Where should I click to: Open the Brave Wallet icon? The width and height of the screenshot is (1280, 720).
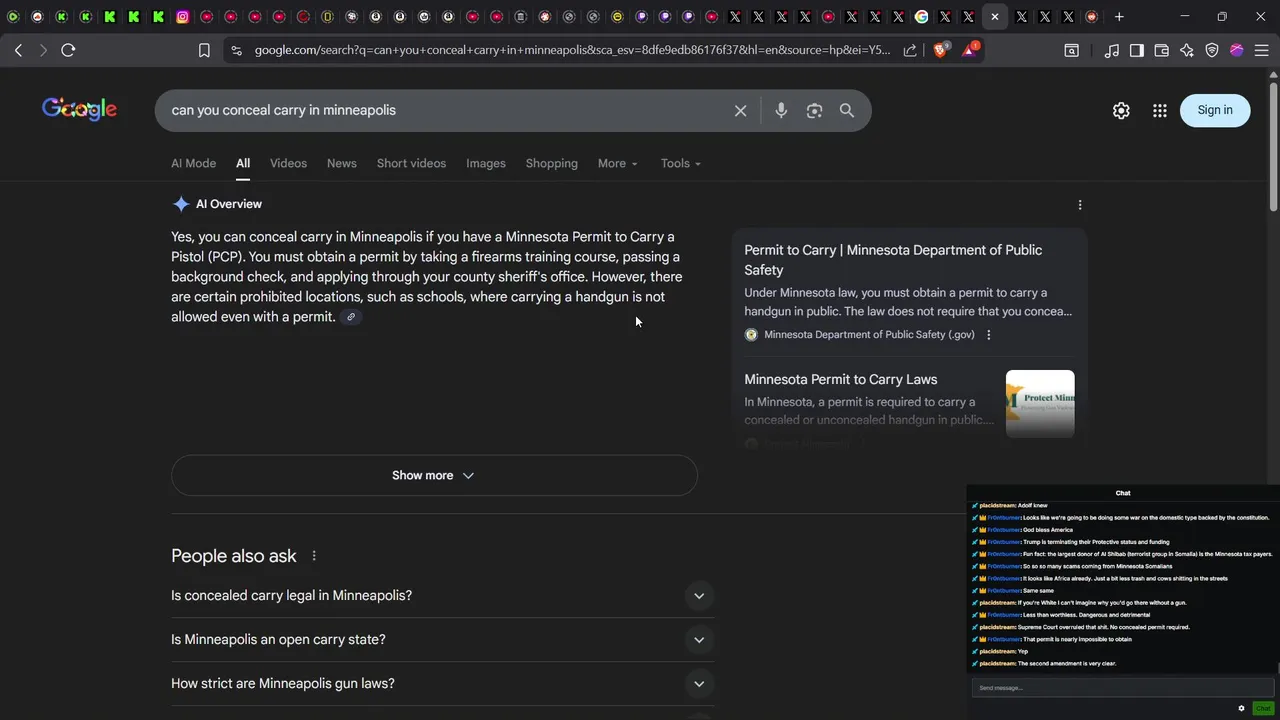click(x=1162, y=50)
